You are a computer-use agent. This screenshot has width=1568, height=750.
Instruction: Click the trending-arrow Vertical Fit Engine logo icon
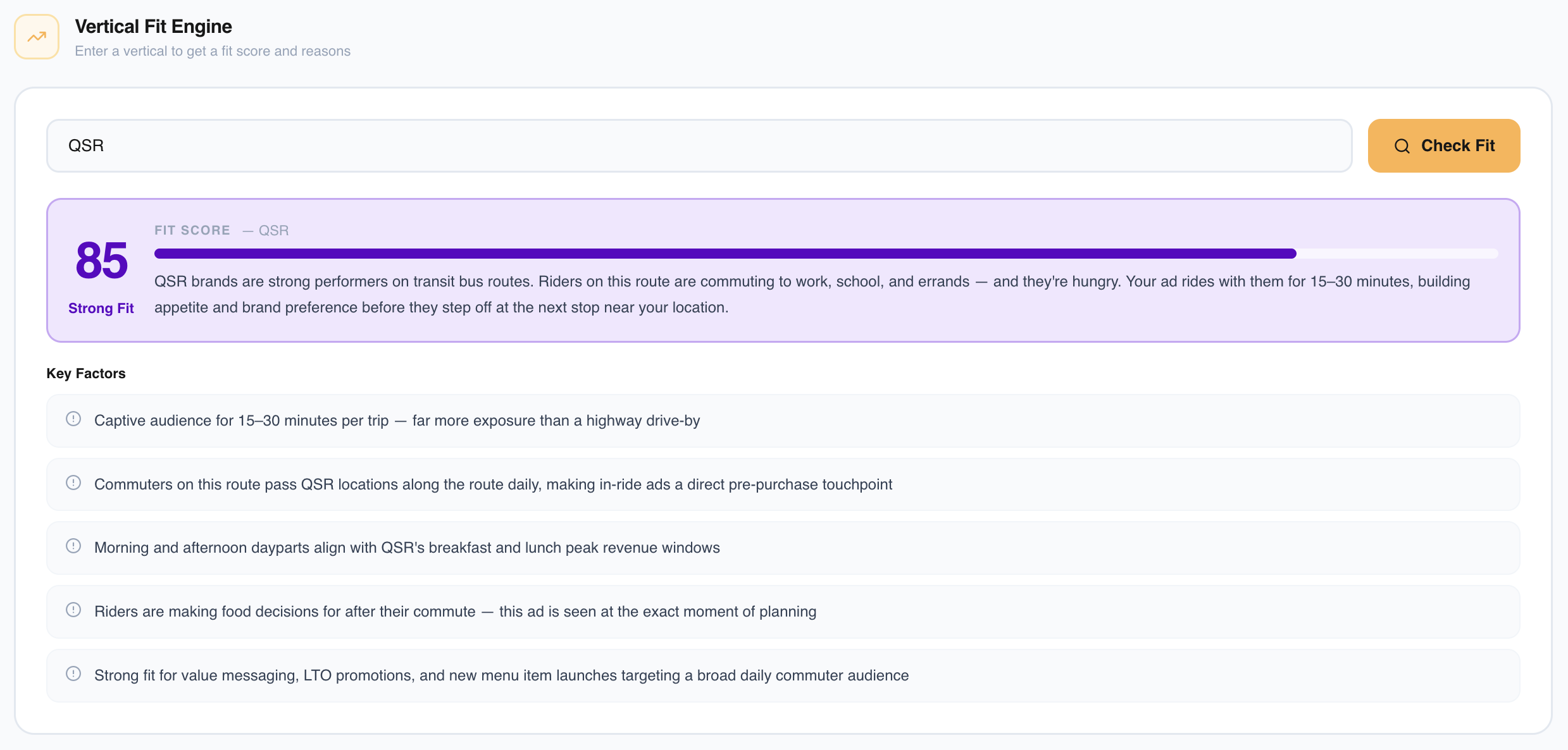(x=37, y=37)
